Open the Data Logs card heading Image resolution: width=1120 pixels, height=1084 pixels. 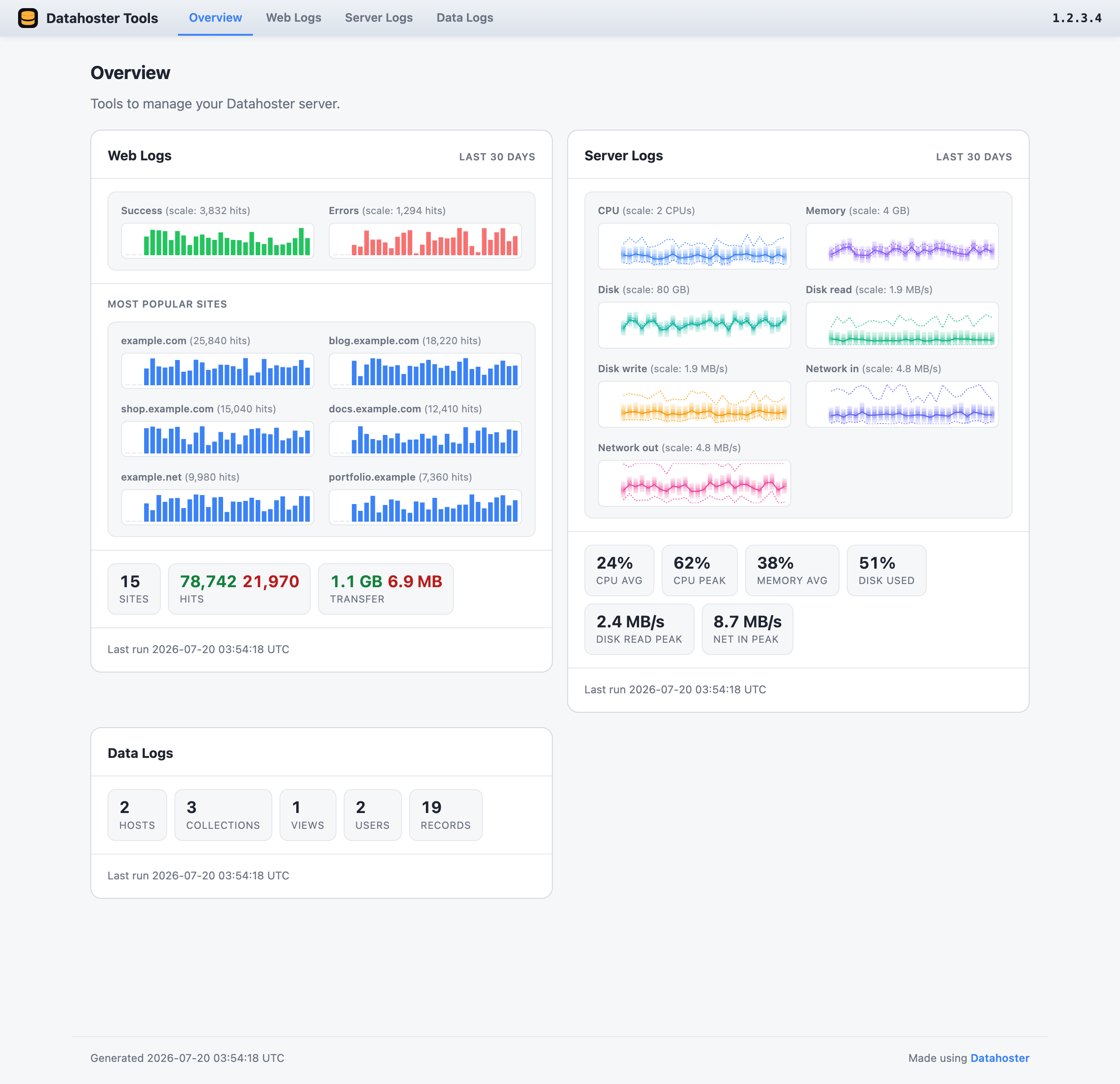(x=140, y=753)
